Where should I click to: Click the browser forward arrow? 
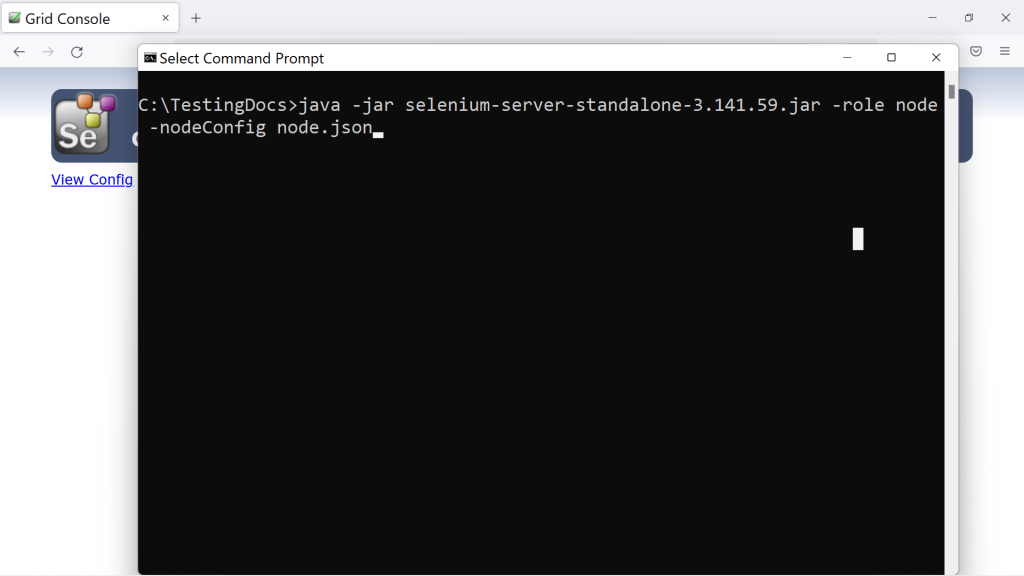coord(48,52)
